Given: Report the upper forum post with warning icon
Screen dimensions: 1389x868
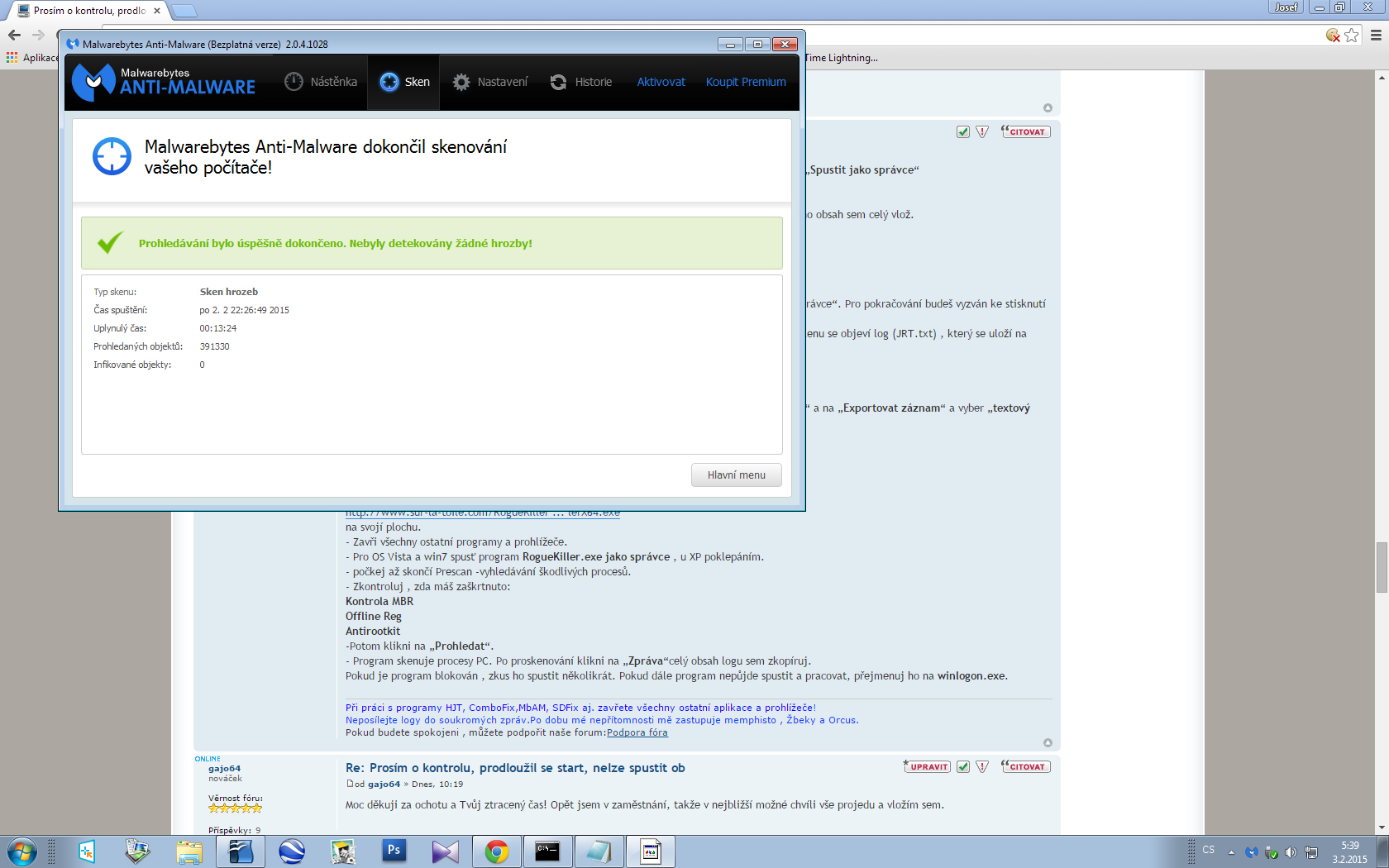Looking at the screenshot, I should (982, 131).
